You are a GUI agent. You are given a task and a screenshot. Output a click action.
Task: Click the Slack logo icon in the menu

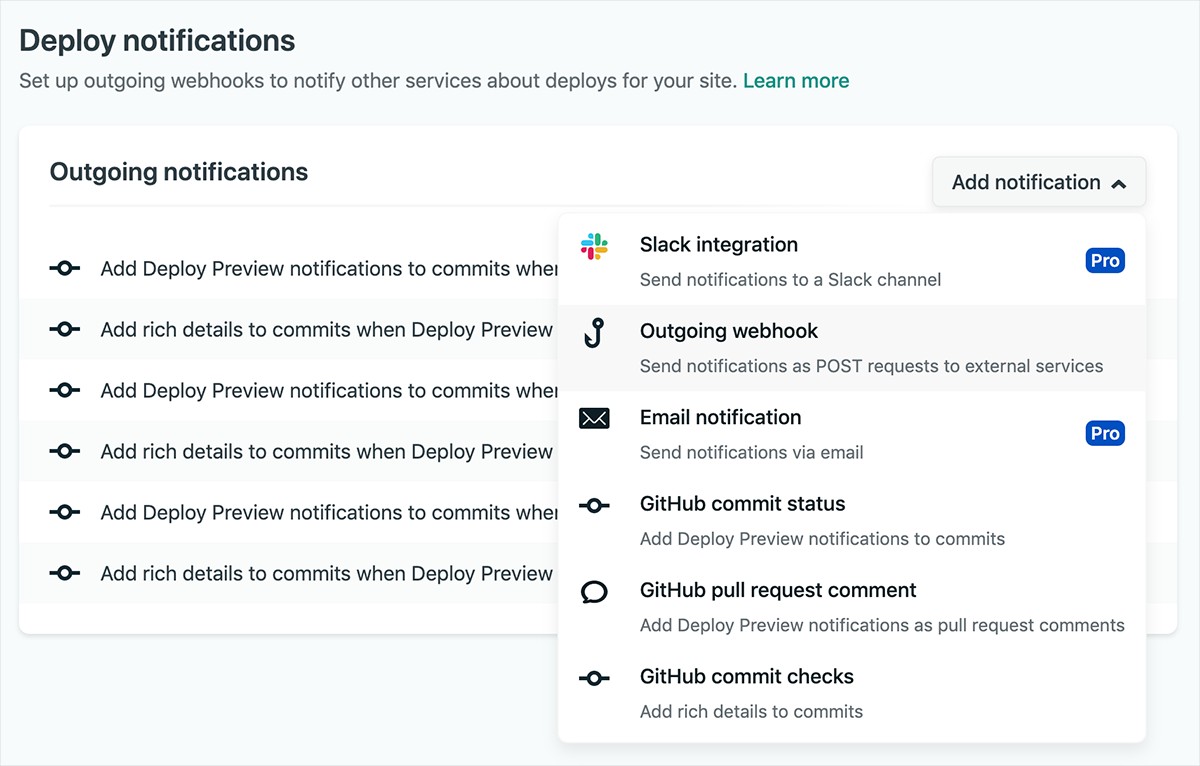(595, 246)
